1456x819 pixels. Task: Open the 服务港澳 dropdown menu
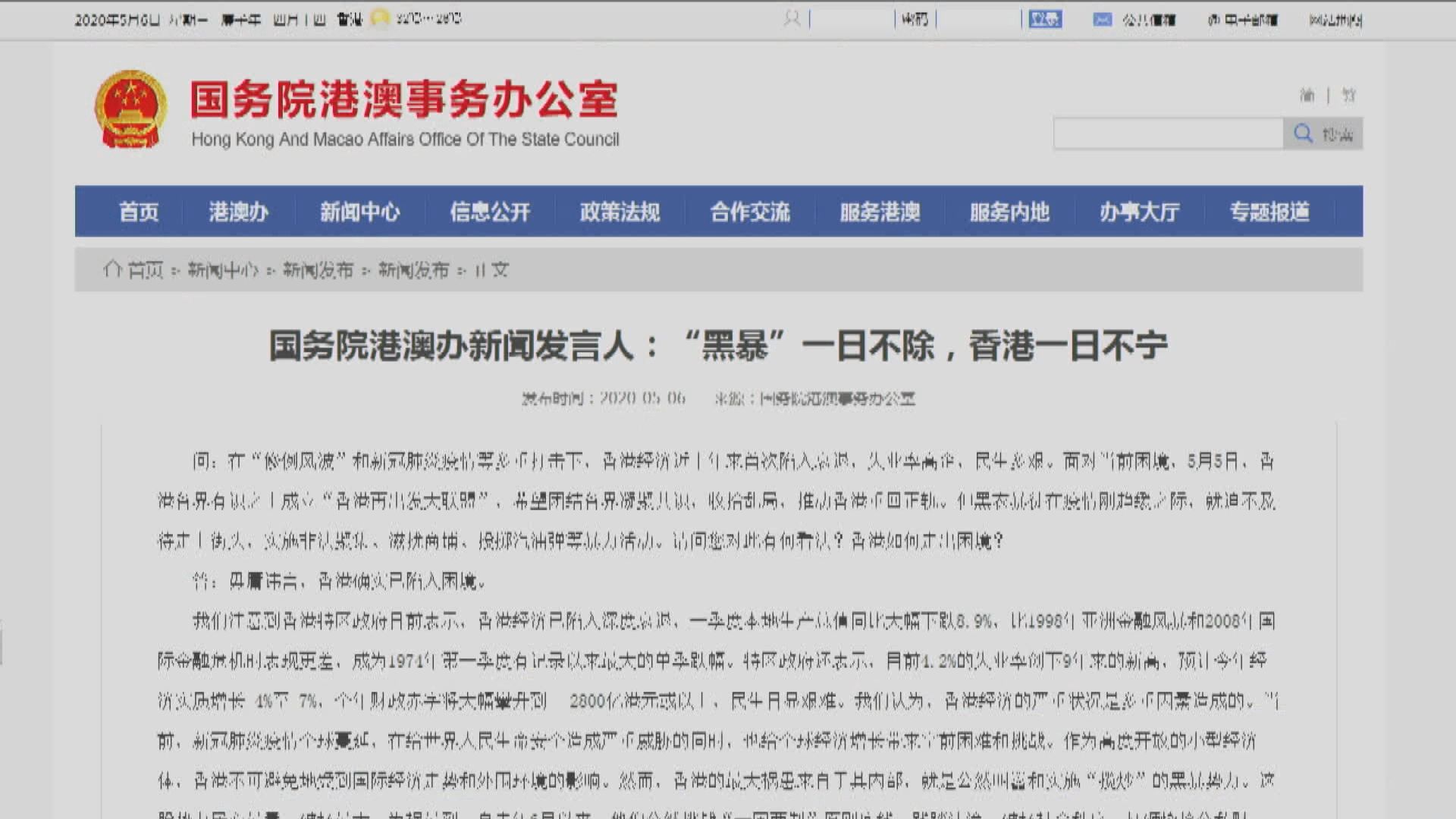coord(879,212)
